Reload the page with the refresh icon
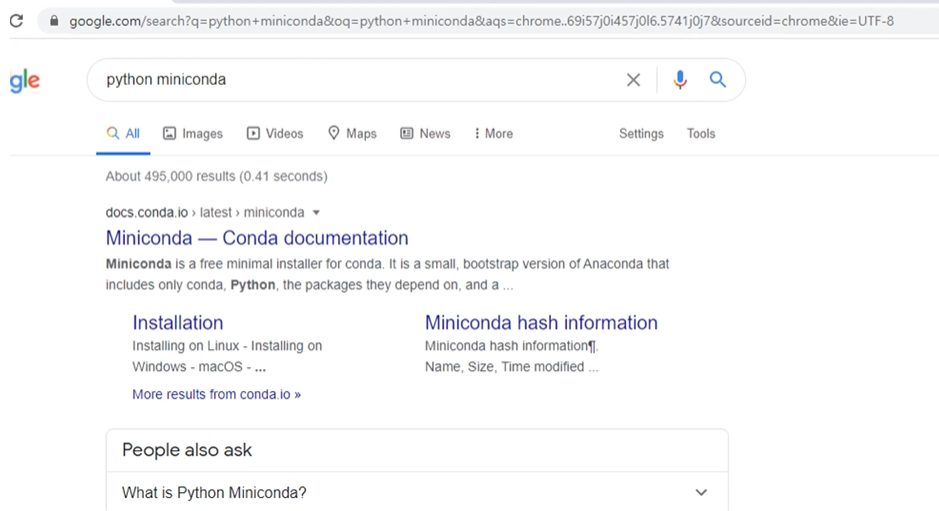The height and width of the screenshot is (511, 939). click(17, 21)
